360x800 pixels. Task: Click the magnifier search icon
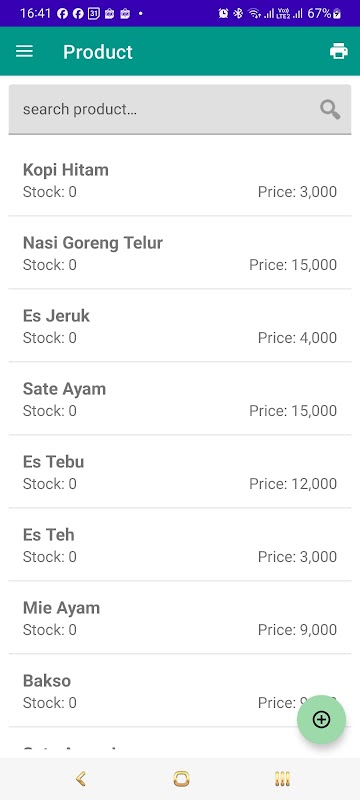[330, 109]
